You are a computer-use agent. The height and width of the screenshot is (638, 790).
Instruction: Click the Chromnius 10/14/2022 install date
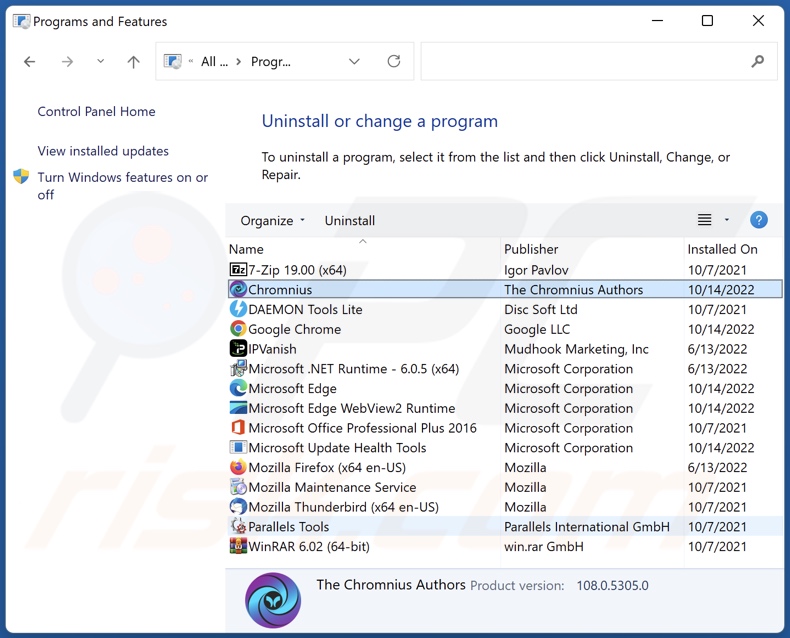point(721,289)
